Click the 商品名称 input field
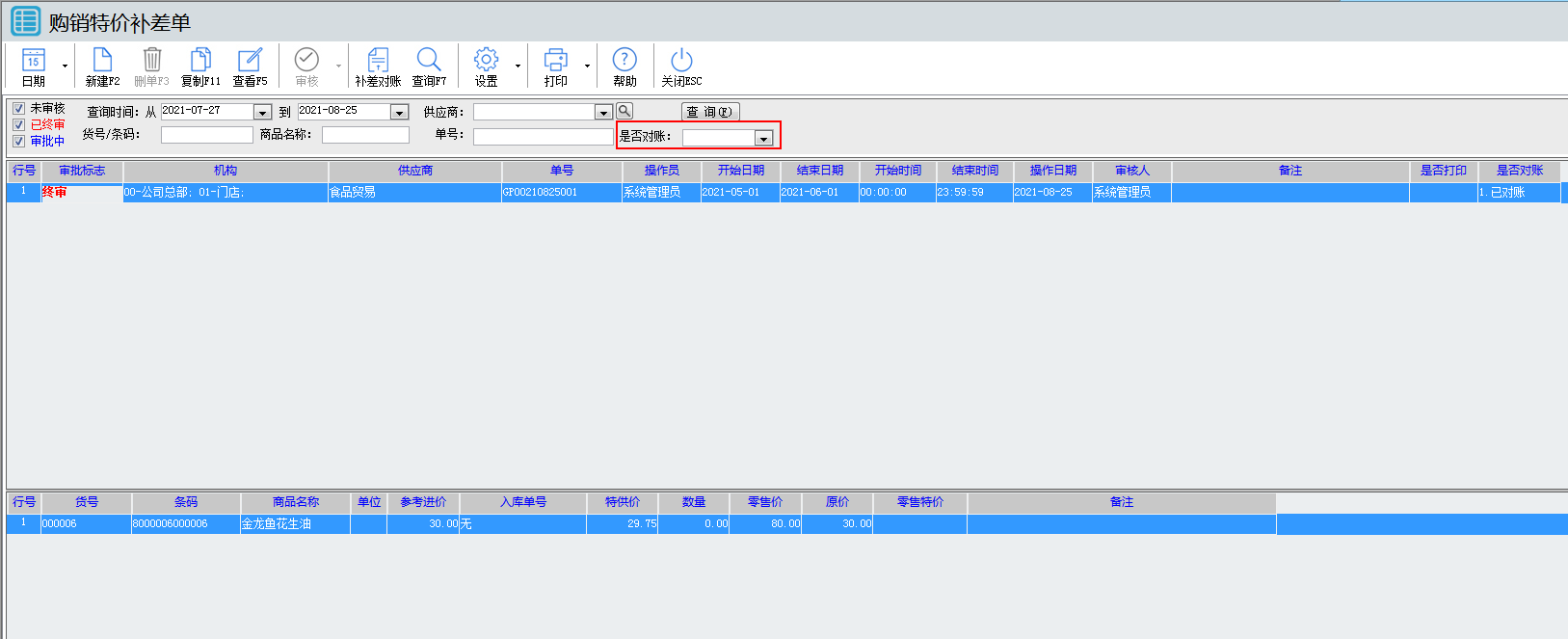1568x639 pixels. pos(365,135)
